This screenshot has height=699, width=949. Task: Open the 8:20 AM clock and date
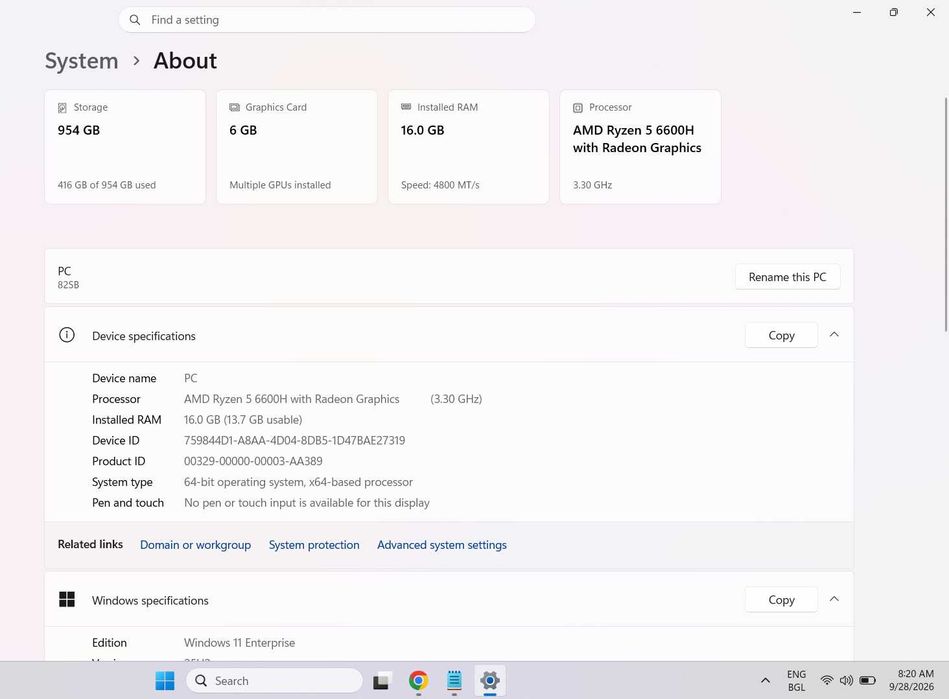coord(911,681)
